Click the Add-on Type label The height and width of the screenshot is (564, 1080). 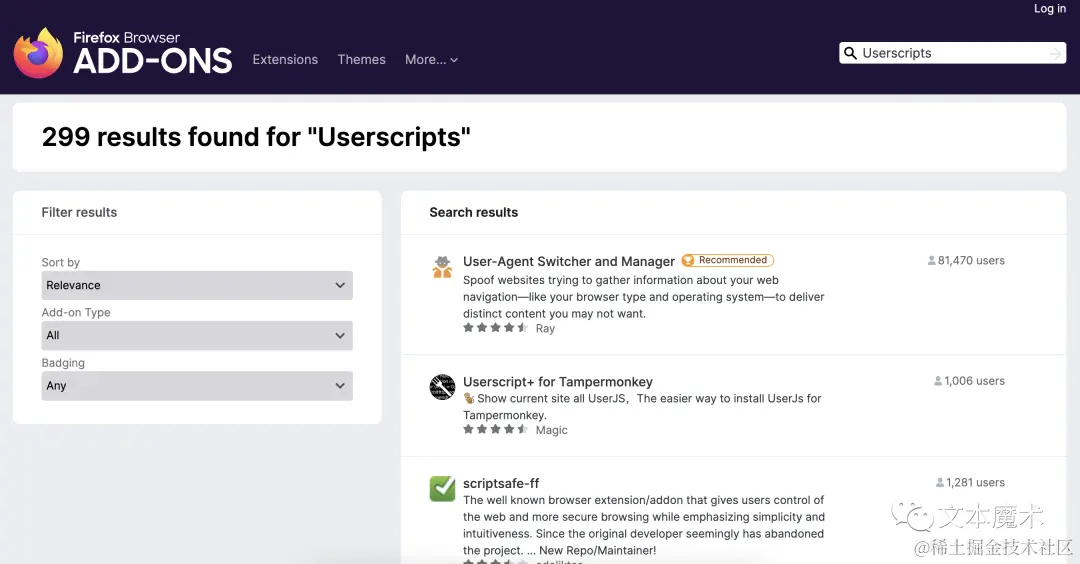pyautogui.click(x=76, y=313)
